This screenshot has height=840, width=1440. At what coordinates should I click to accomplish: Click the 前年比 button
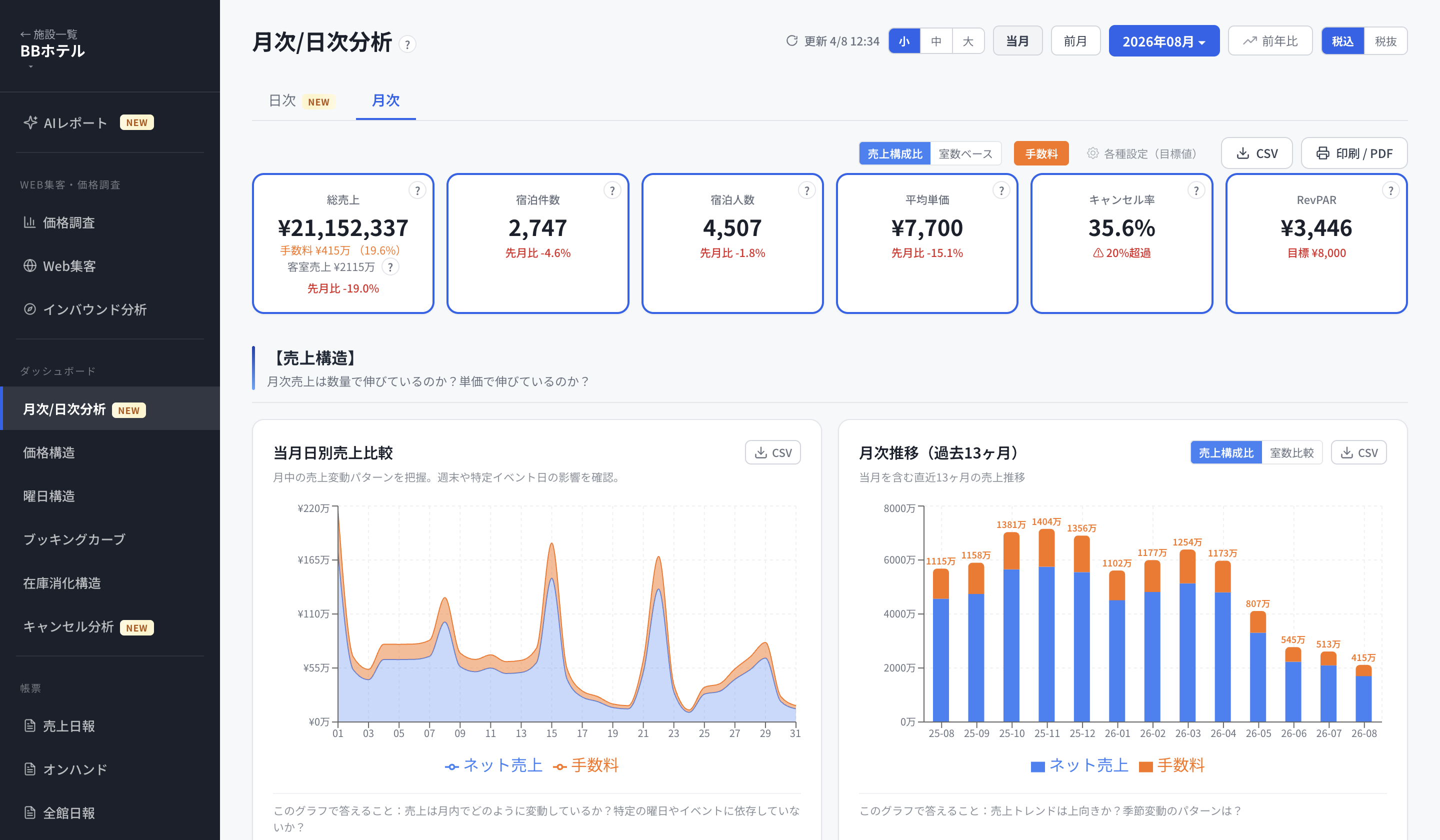tap(1269, 41)
